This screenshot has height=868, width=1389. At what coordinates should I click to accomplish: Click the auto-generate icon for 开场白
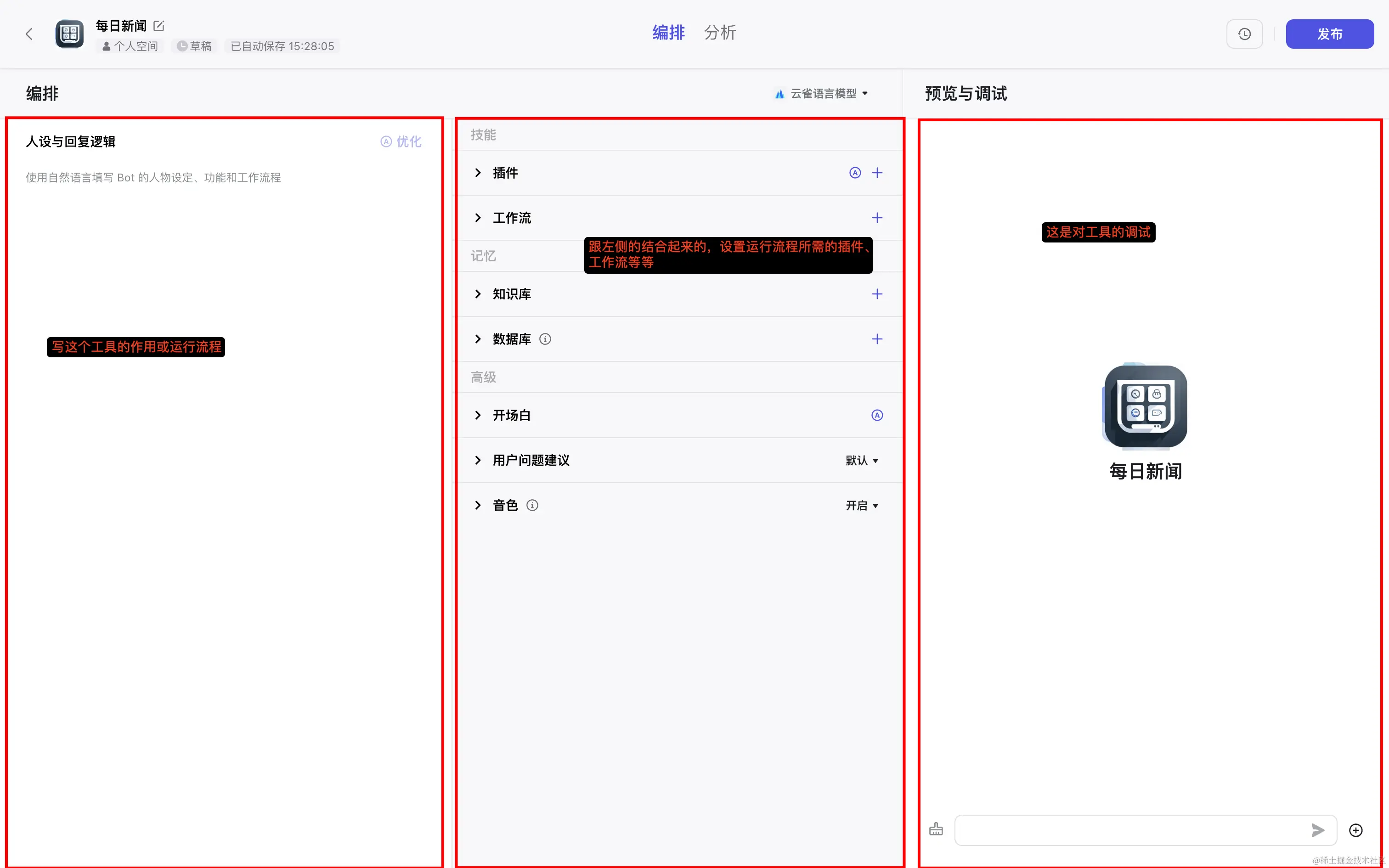pos(877,415)
